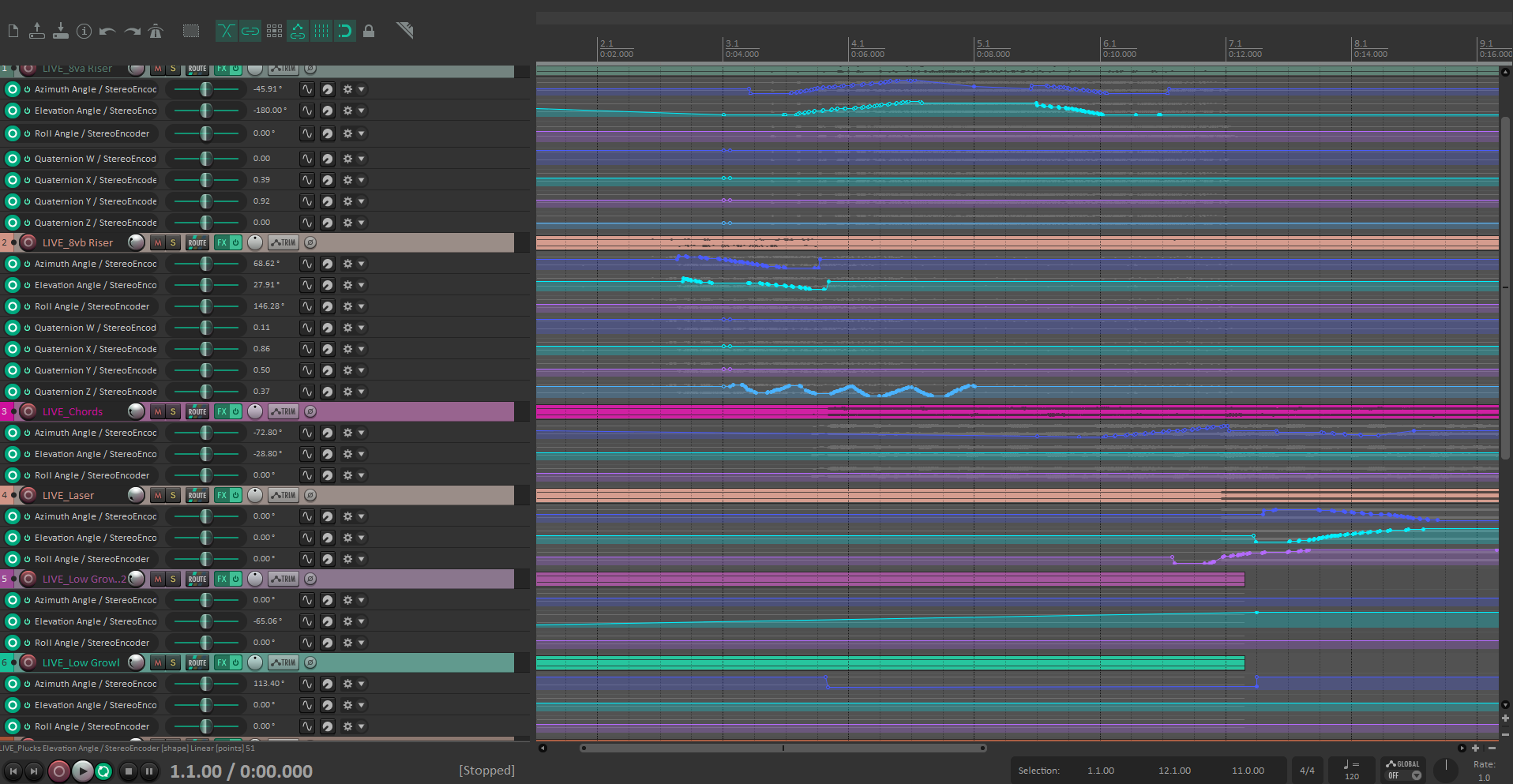Open dropdown for LIVE_Low Growl Azimuth Angle
The height and width of the screenshot is (784, 1513).
pos(362,684)
